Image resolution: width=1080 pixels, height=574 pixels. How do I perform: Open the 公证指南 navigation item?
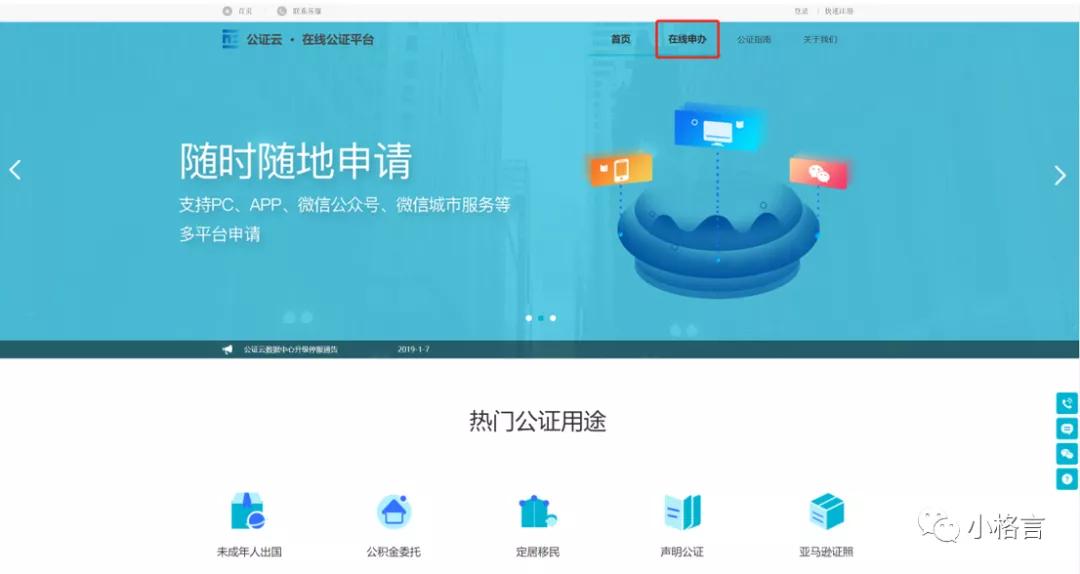[754, 40]
